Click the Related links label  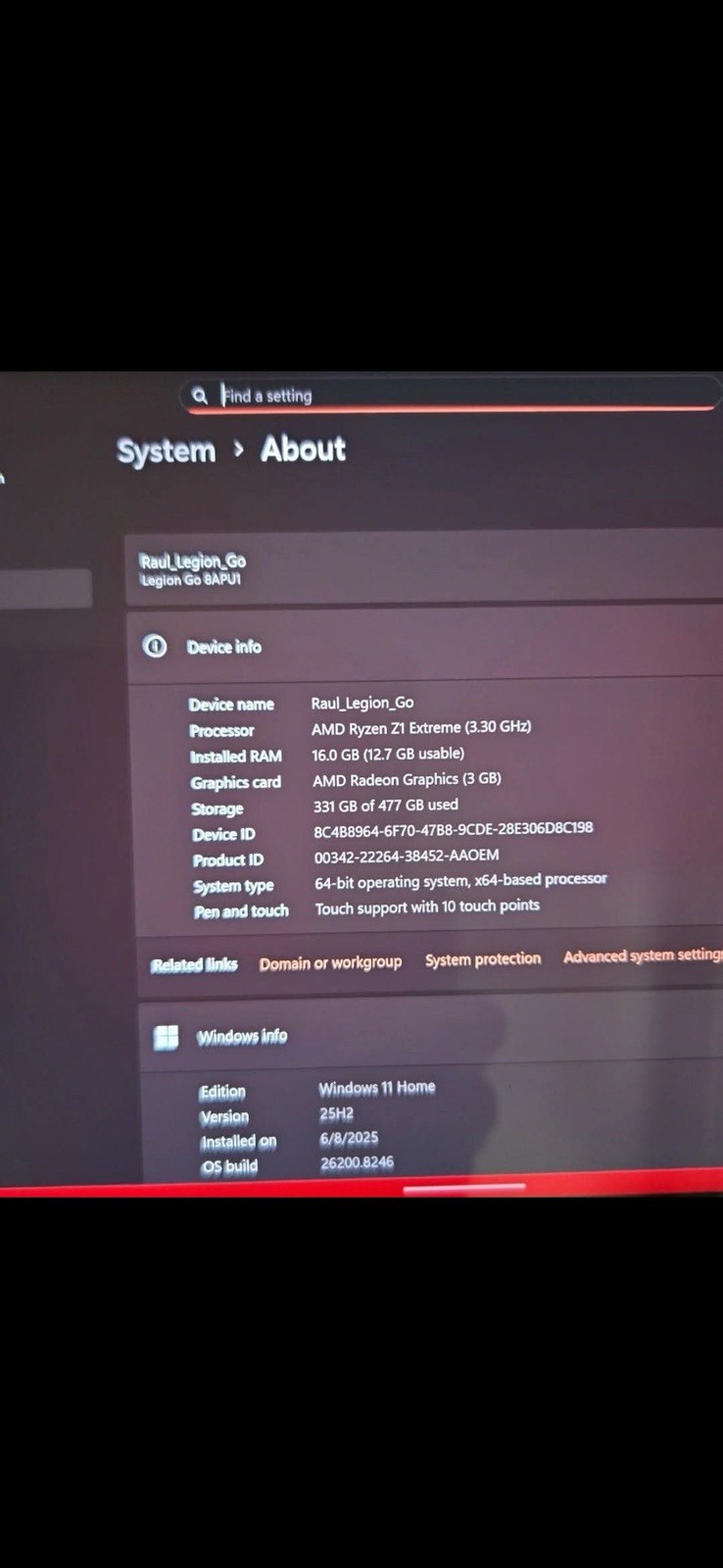[194, 965]
